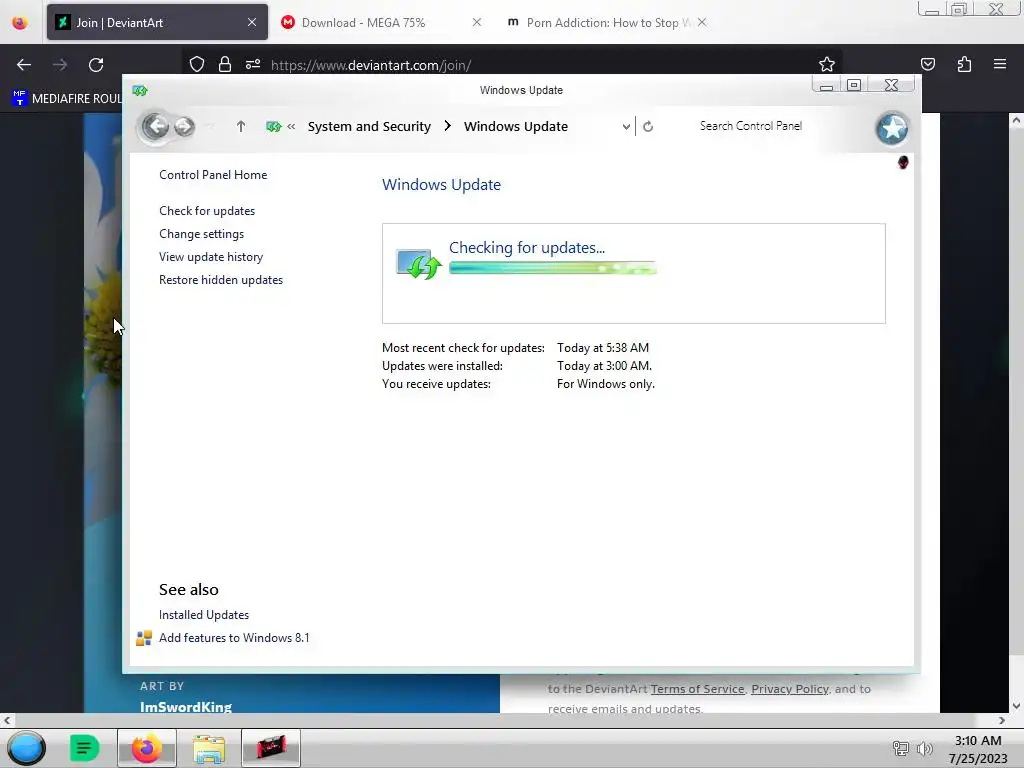
Task: Switch to the Join | DeviantArt tab
Action: pyautogui.click(x=157, y=22)
